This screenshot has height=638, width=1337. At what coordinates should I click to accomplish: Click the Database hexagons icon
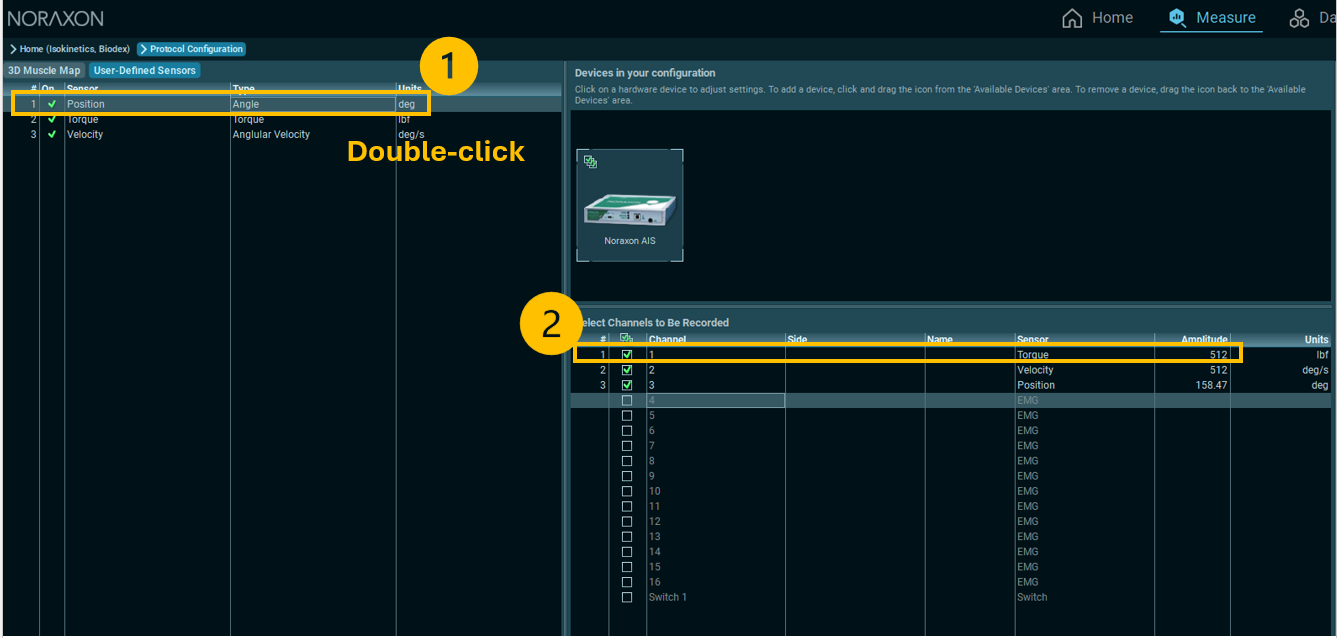1299,18
